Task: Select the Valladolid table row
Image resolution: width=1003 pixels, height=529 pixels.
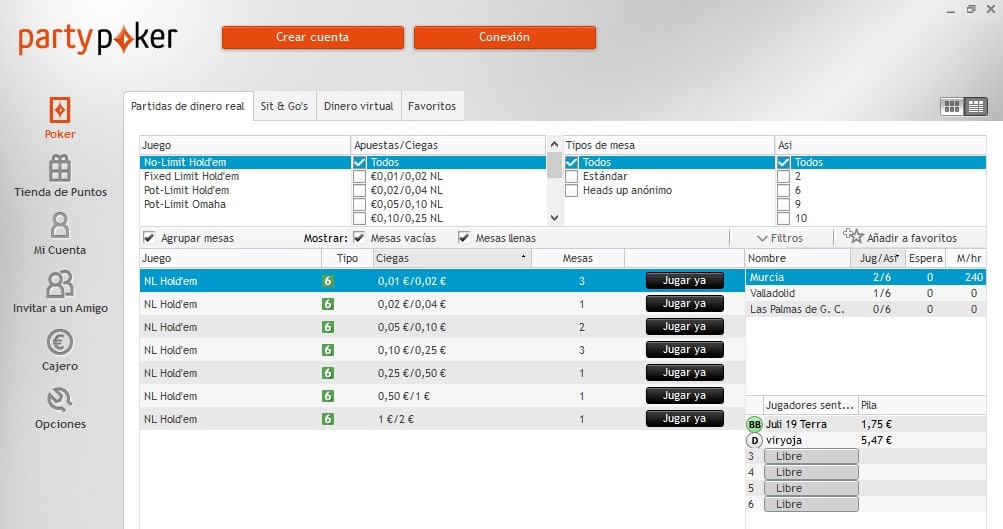Action: (865, 294)
